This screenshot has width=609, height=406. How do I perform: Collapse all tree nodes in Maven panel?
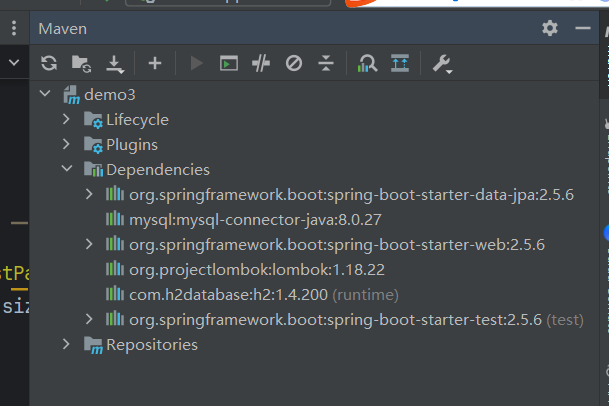pyautogui.click(x=326, y=64)
